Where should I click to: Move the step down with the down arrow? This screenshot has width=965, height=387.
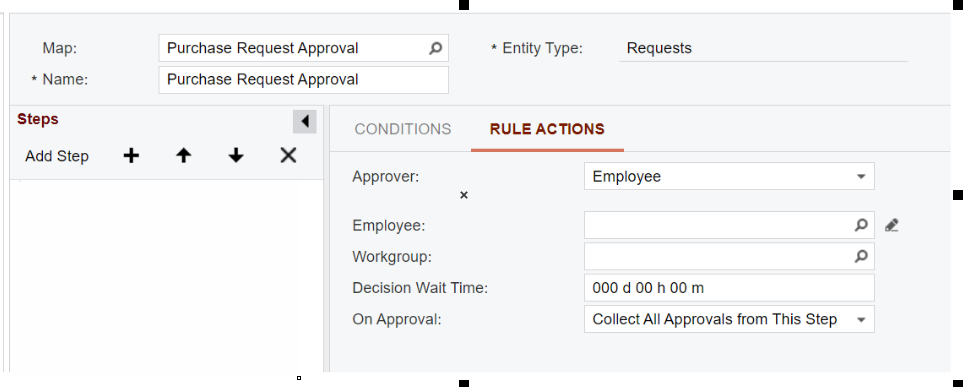click(x=236, y=156)
